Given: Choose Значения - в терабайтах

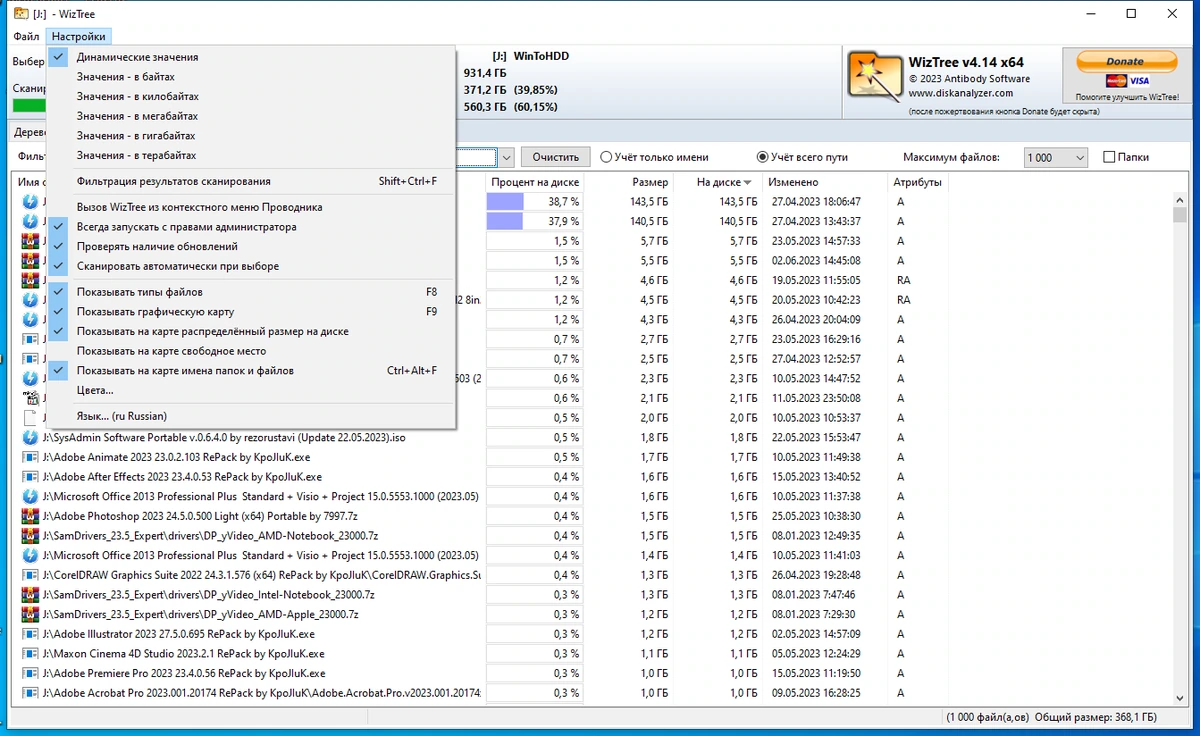Looking at the screenshot, I should [x=251, y=155].
